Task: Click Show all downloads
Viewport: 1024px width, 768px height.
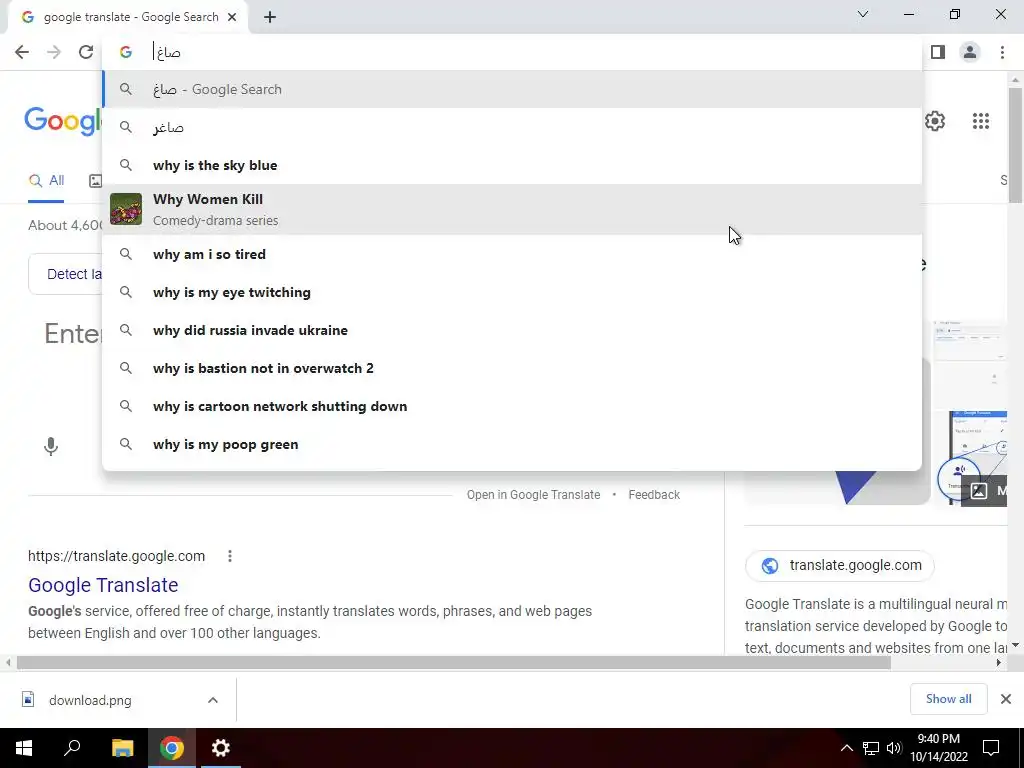Action: tap(948, 699)
